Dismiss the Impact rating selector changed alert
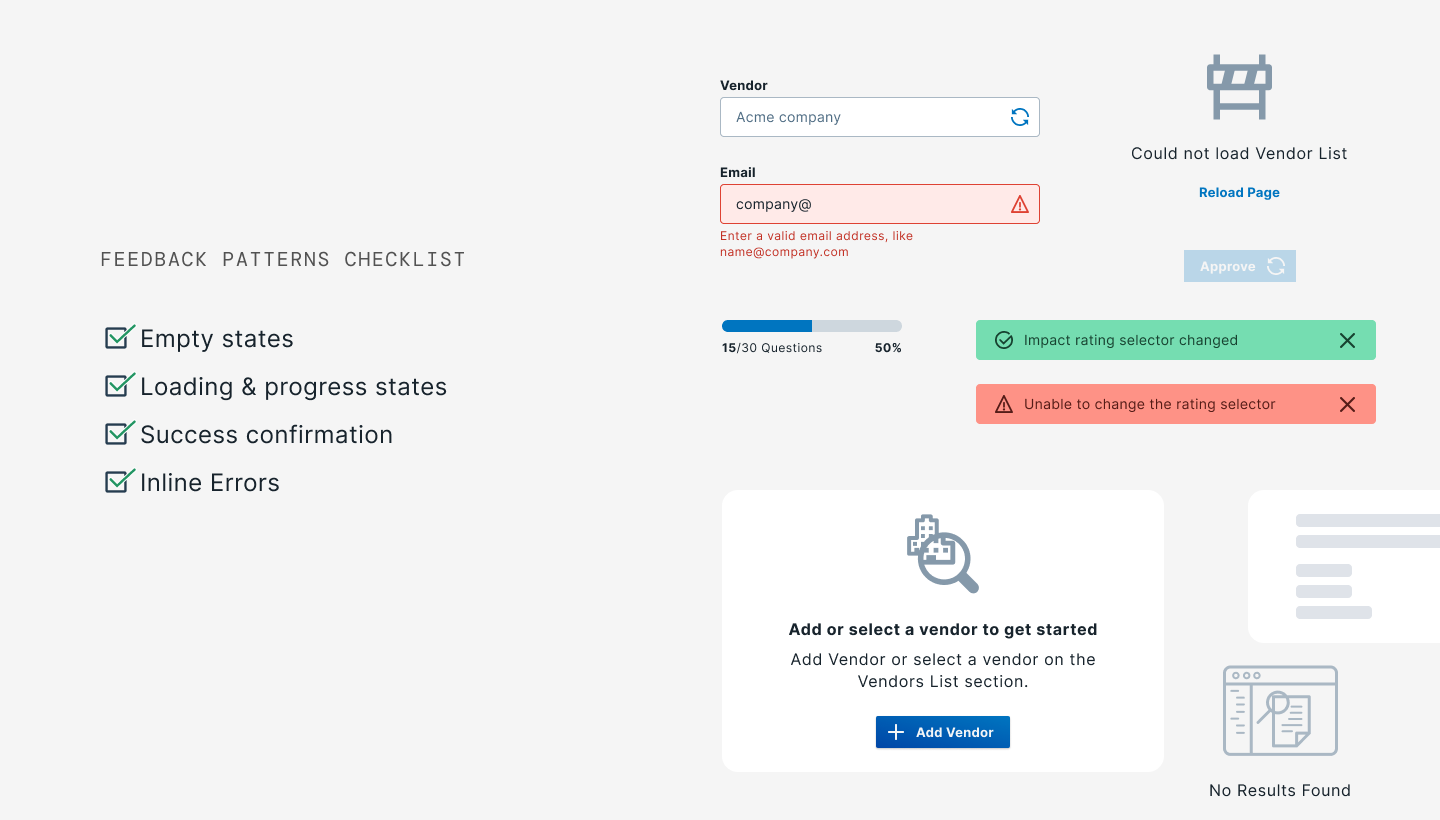Image resolution: width=1440 pixels, height=820 pixels. pyautogui.click(x=1347, y=340)
